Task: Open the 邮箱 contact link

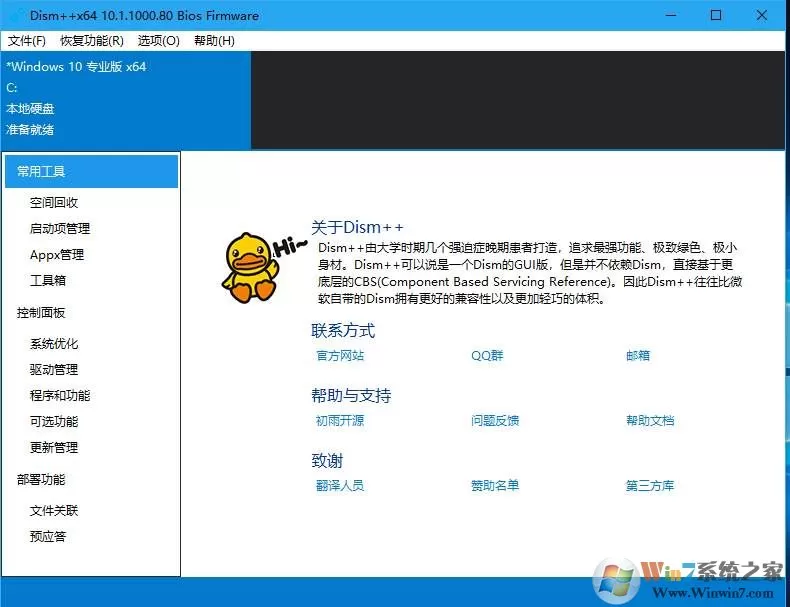Action: (x=638, y=356)
